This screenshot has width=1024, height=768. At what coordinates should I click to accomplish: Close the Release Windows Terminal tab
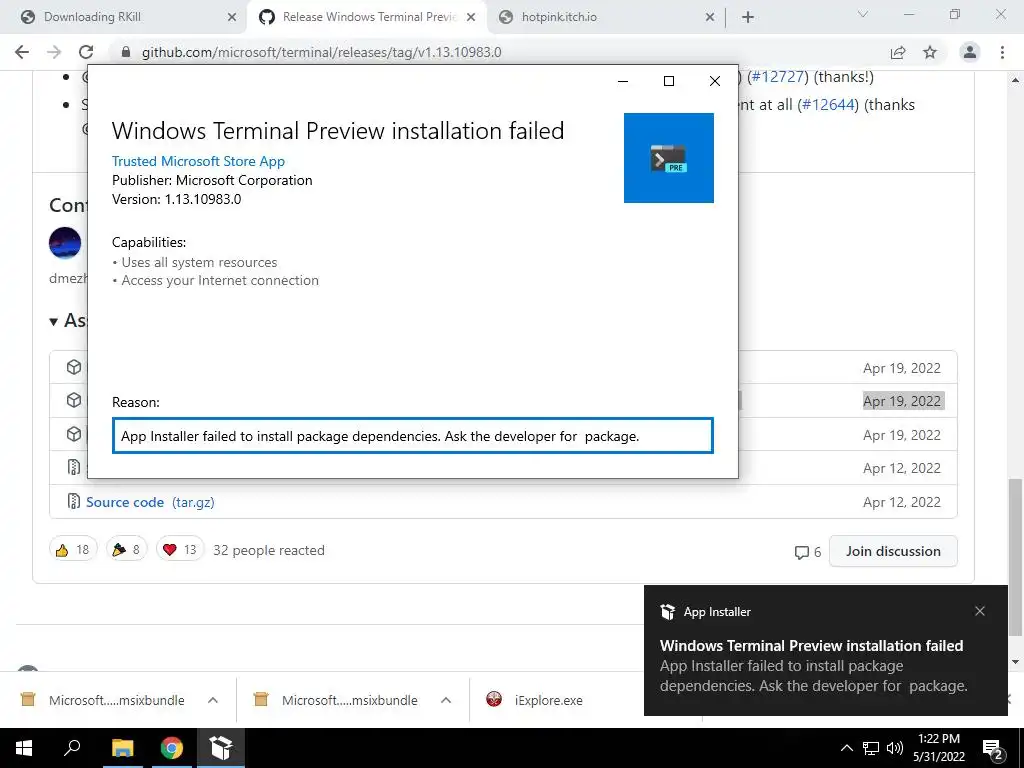471,18
